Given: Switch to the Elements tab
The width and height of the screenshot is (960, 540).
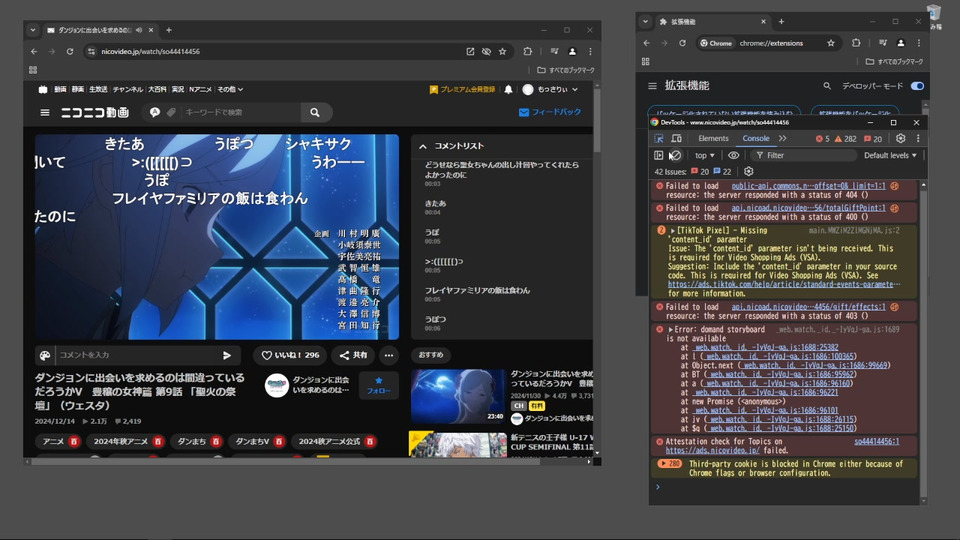Looking at the screenshot, I should click(x=713, y=139).
